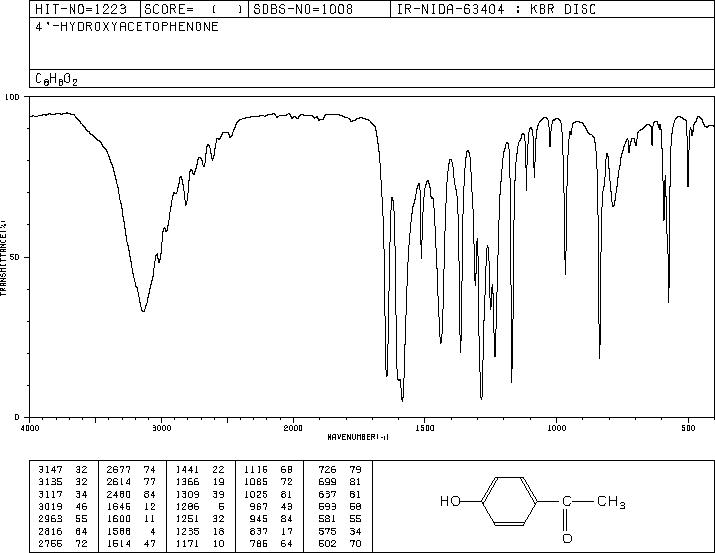The width and height of the screenshot is (715, 553).
Task: Click the 2000 label on the wavenumber axis
Action: 293,428
